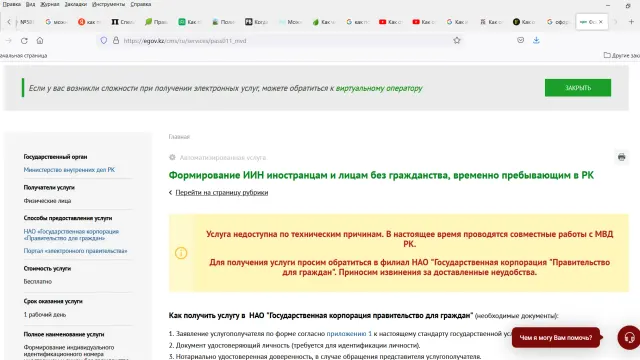Click the forward navigation arrow
Viewport: 640px width, 360px height.
[x=9, y=40]
